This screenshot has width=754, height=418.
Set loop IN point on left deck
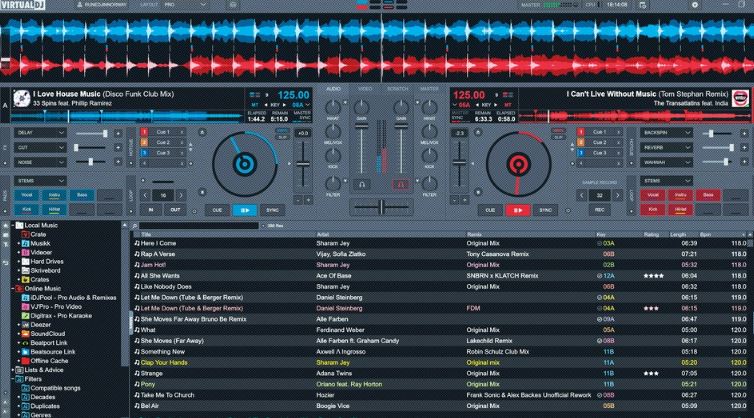coord(151,210)
